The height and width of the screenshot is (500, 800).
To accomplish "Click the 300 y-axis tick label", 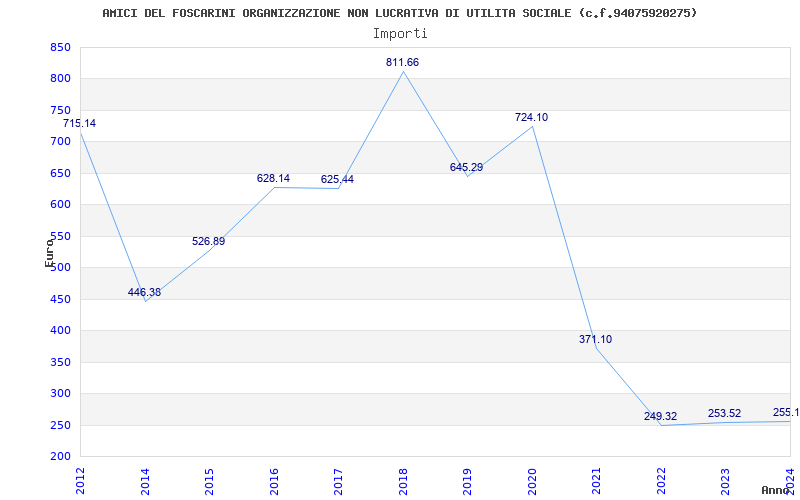I will click(60, 394).
